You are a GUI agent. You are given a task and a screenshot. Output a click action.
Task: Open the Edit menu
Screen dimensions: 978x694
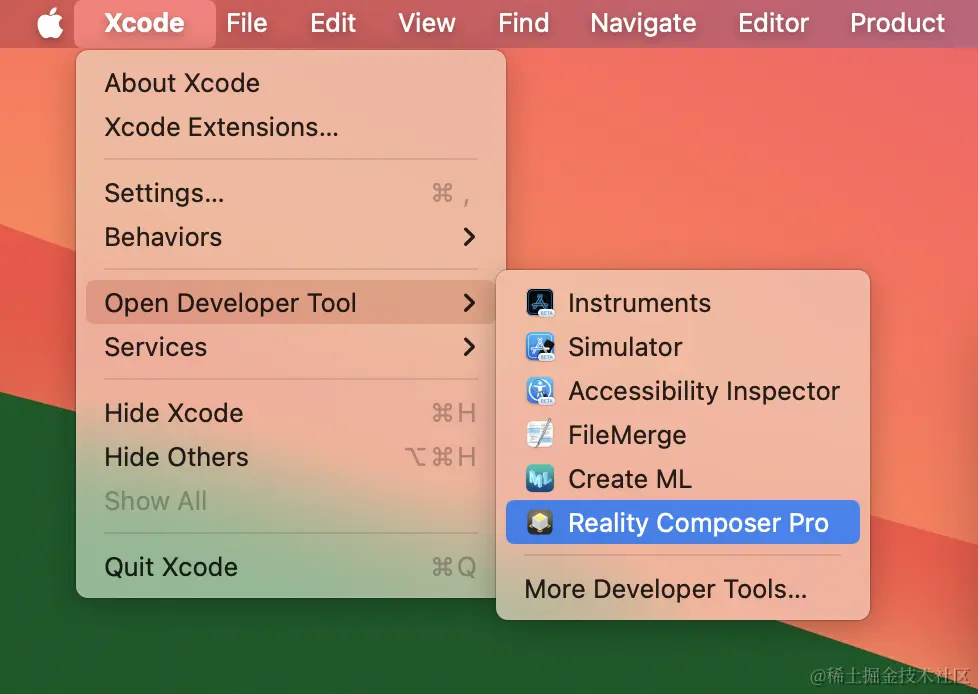point(333,23)
